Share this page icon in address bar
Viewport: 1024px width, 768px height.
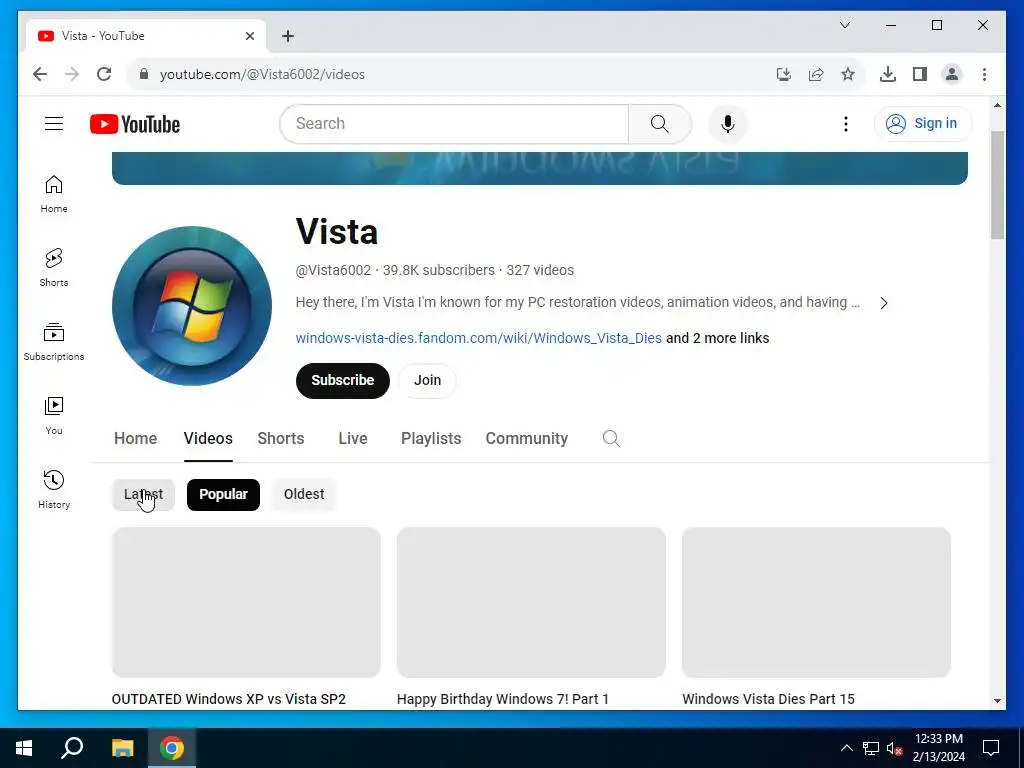pos(816,74)
